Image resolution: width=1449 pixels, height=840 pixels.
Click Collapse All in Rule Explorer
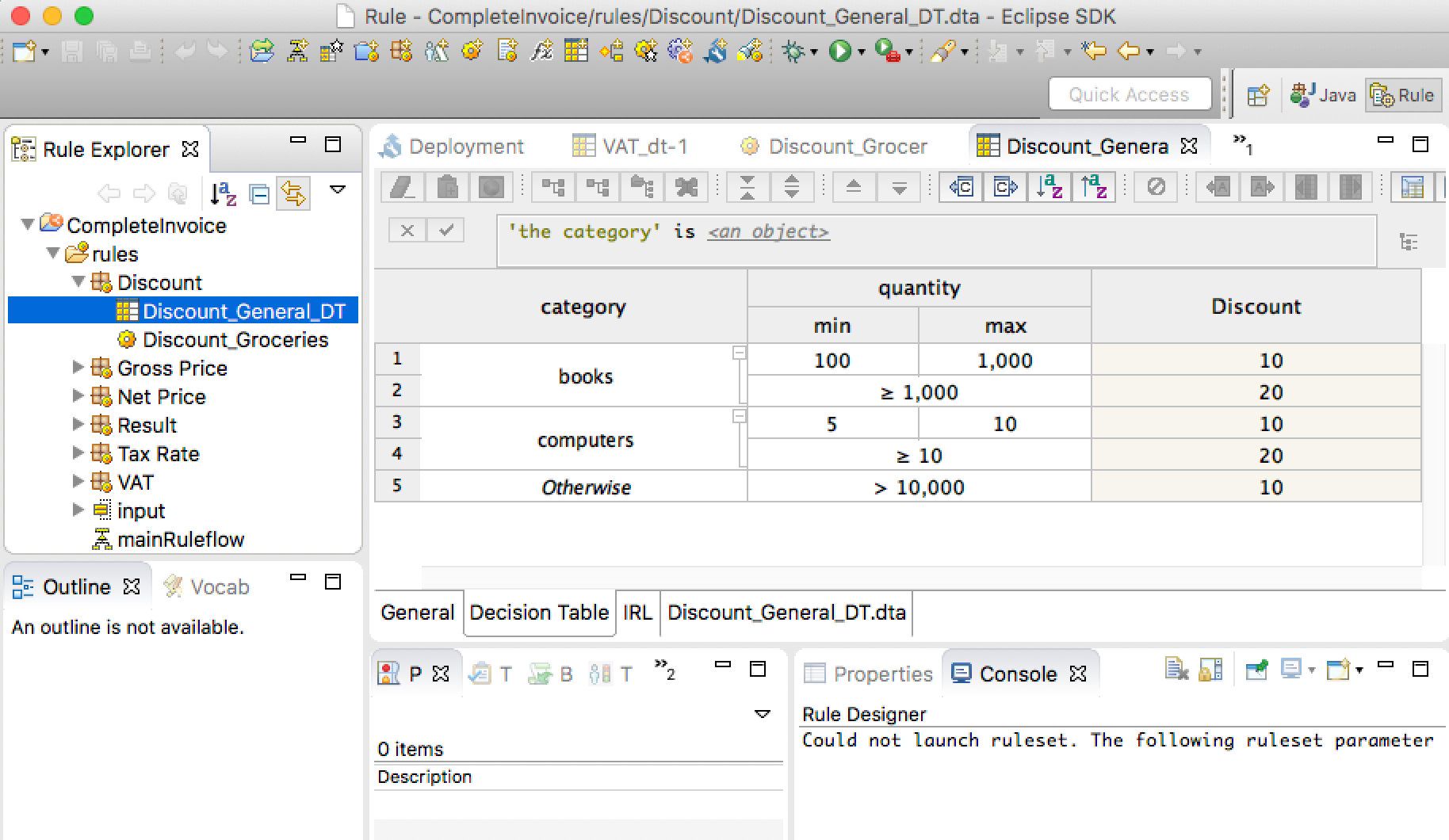[259, 193]
